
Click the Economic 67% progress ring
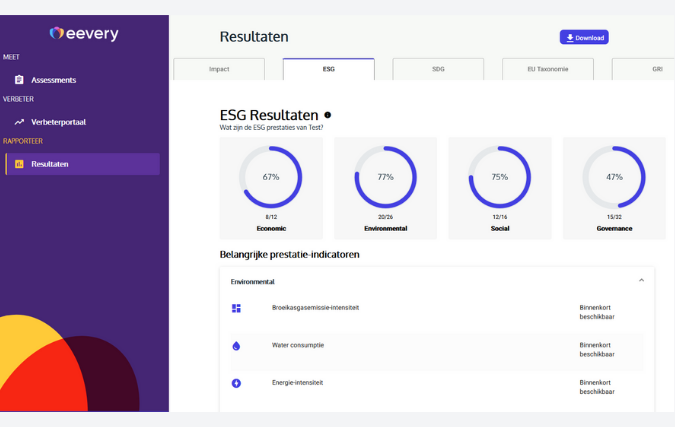(x=271, y=177)
